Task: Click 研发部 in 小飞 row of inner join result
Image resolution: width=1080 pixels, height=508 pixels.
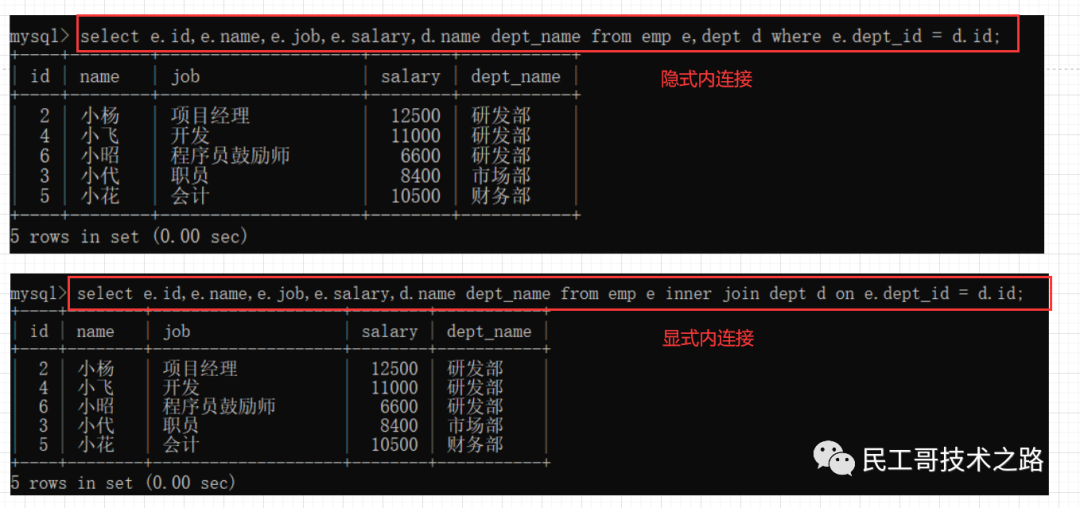Action: point(475,388)
